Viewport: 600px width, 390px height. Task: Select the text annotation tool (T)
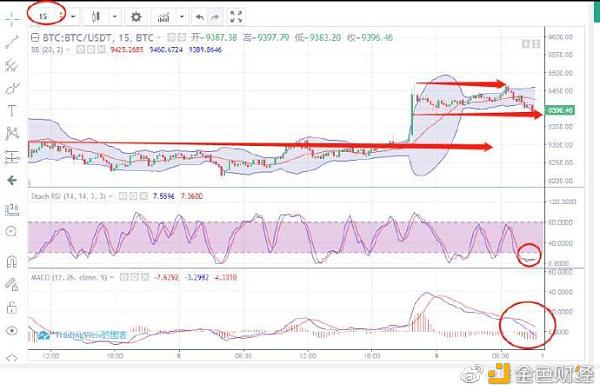(x=12, y=111)
